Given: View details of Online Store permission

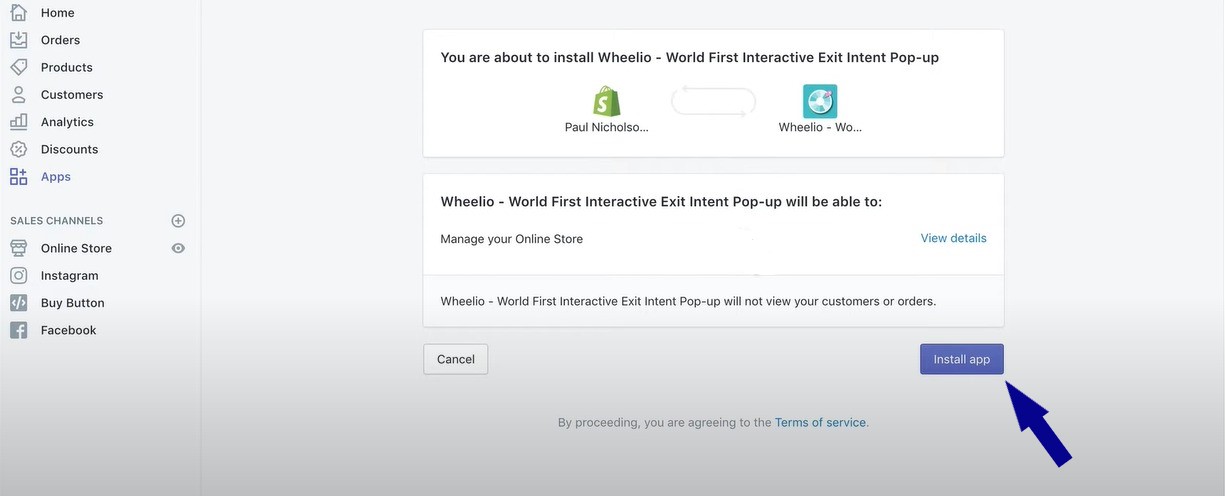Looking at the screenshot, I should [953, 238].
